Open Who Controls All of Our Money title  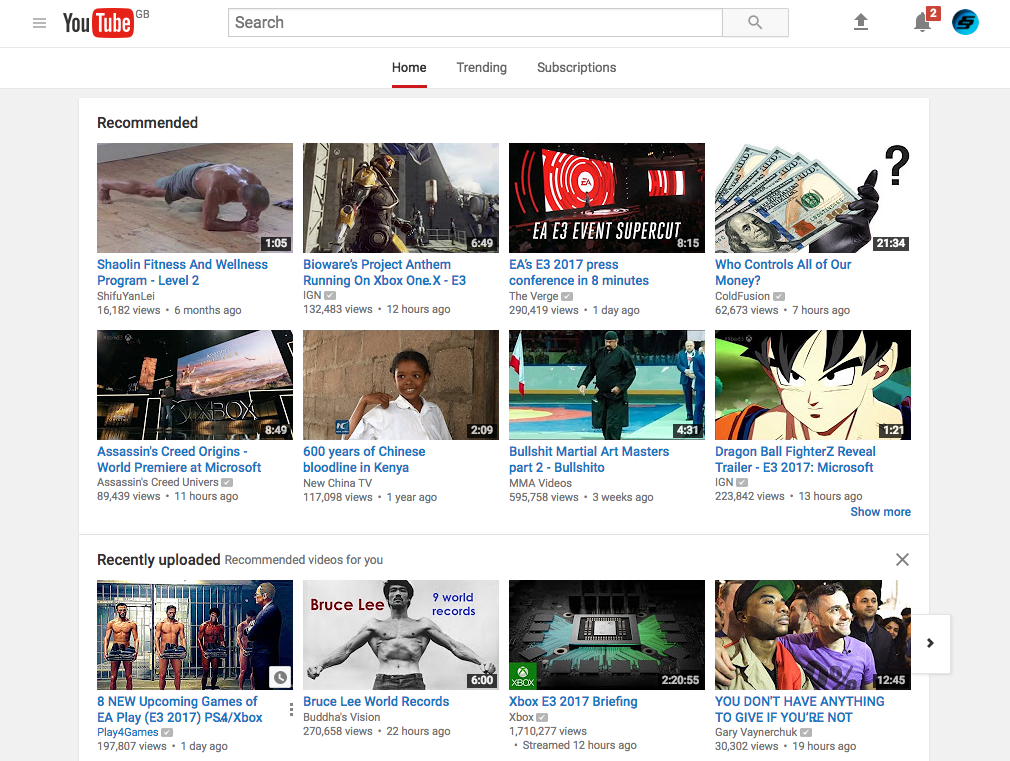(783, 273)
